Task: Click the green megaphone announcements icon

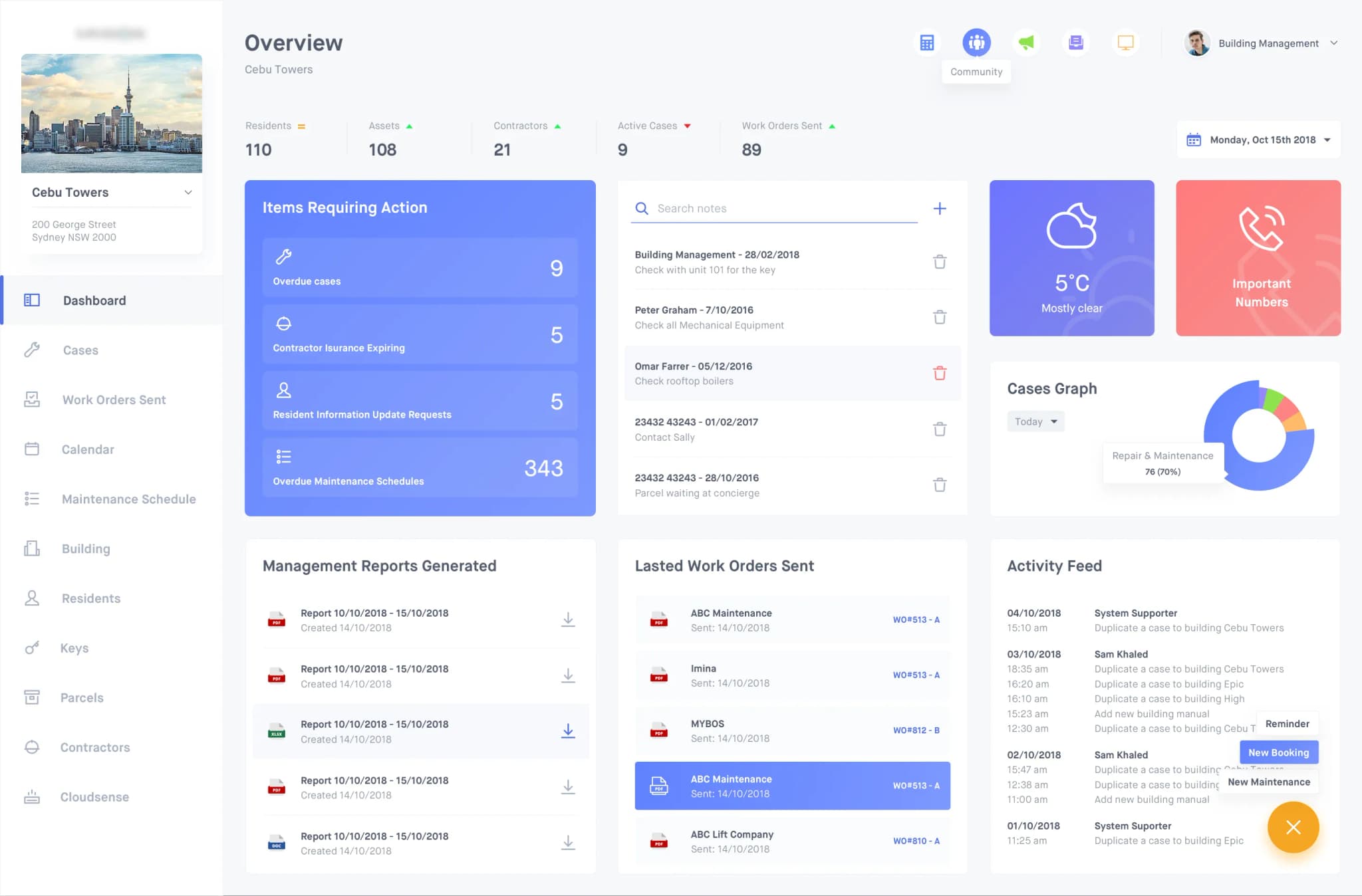Action: pos(1026,43)
